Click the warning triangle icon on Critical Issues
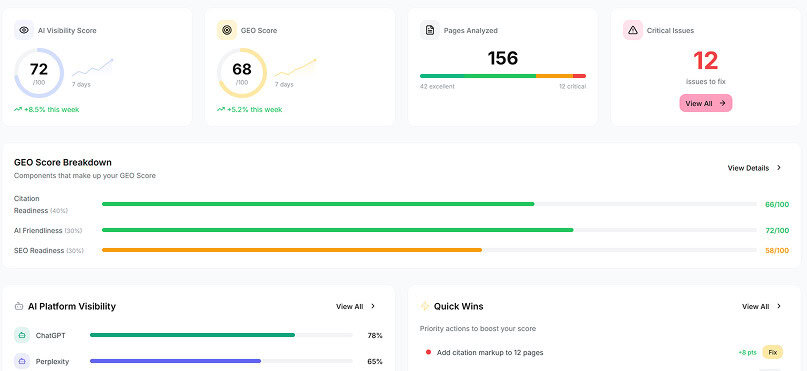 pyautogui.click(x=633, y=30)
